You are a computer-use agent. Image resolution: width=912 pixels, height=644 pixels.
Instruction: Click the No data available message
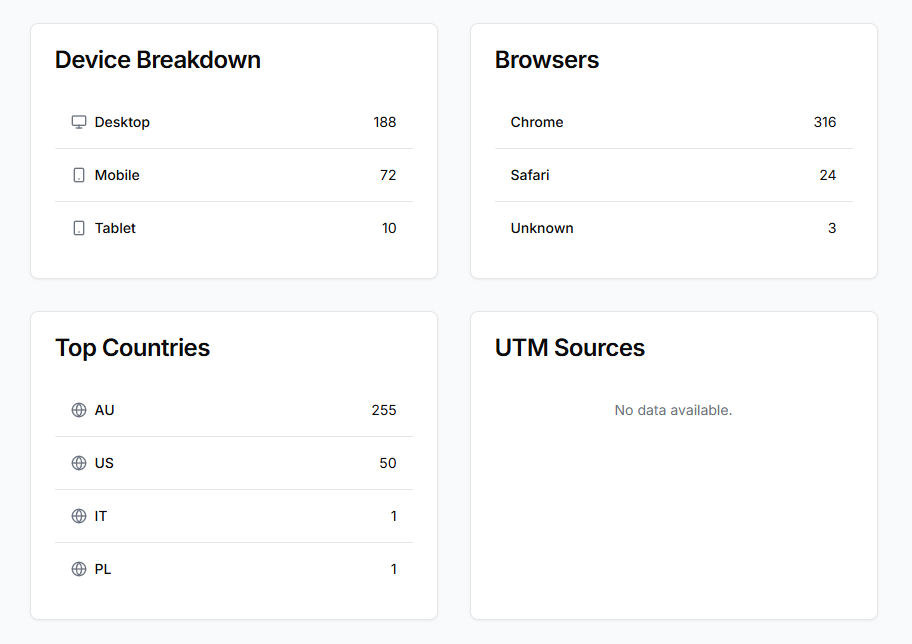coord(673,410)
